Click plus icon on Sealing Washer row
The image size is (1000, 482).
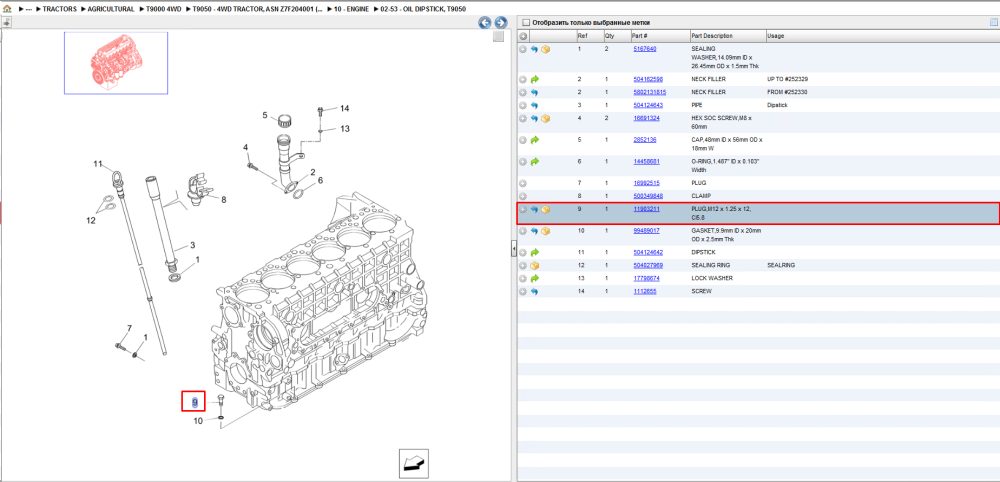523,49
